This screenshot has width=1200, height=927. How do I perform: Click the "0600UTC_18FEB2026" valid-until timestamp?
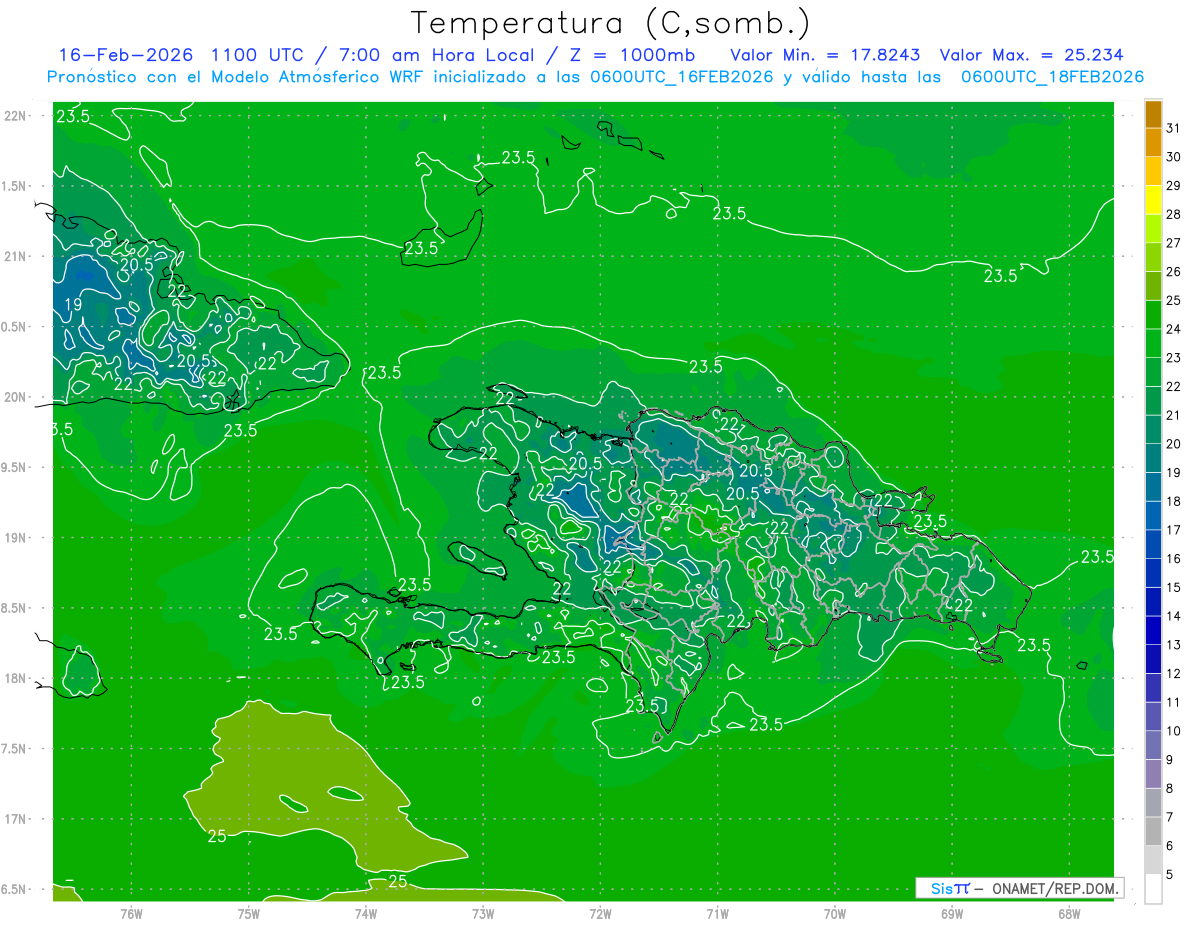1052,77
